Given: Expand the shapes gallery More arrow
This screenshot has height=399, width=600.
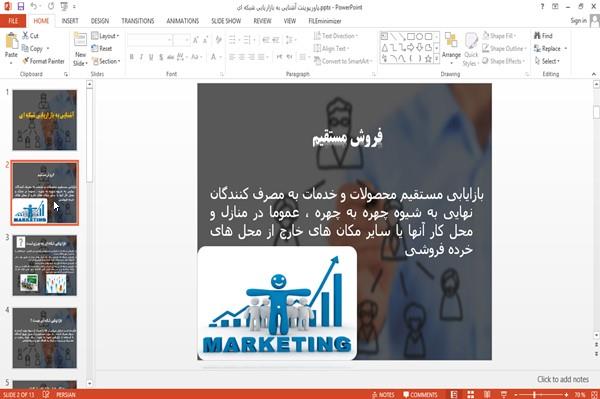Looking at the screenshot, I should tap(436, 59).
